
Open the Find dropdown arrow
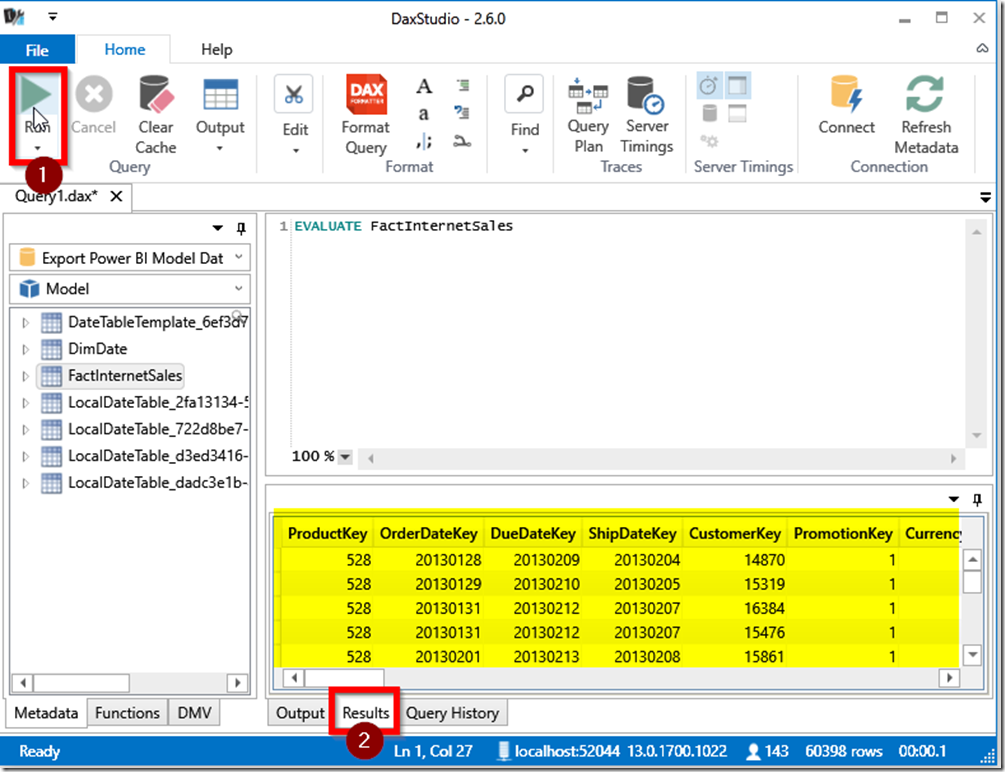(x=525, y=151)
